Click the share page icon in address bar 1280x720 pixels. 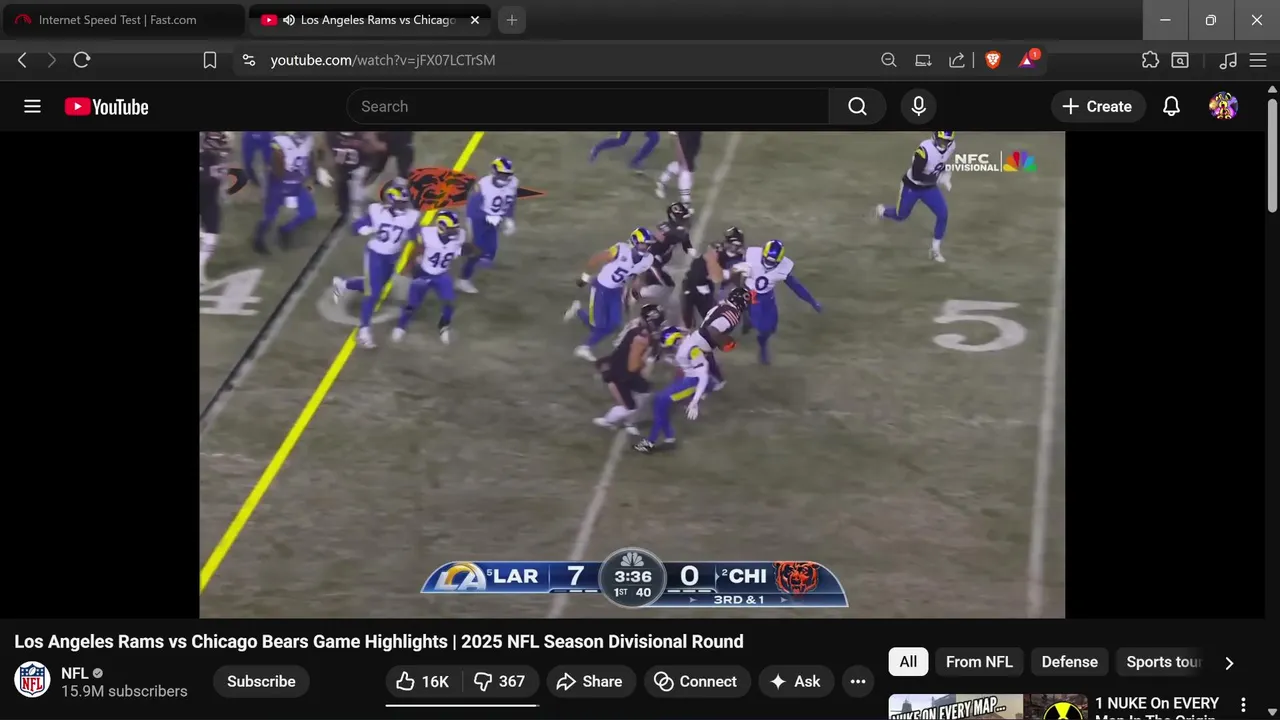[957, 60]
